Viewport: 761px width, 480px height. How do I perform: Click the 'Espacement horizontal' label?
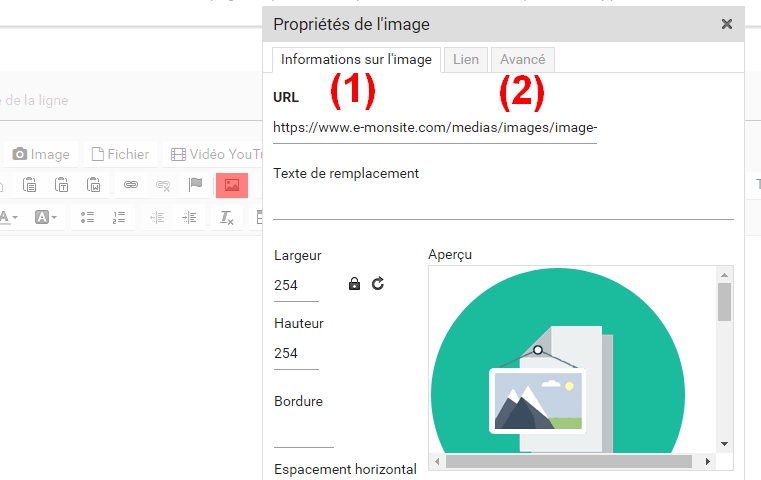tap(345, 469)
